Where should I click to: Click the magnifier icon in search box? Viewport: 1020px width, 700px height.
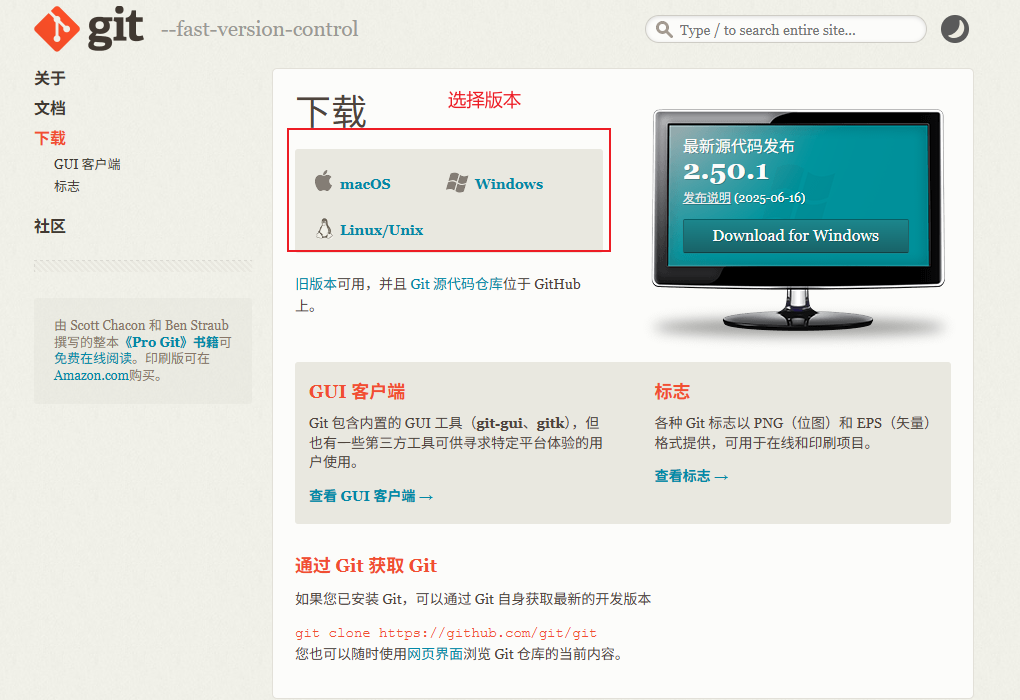click(664, 30)
